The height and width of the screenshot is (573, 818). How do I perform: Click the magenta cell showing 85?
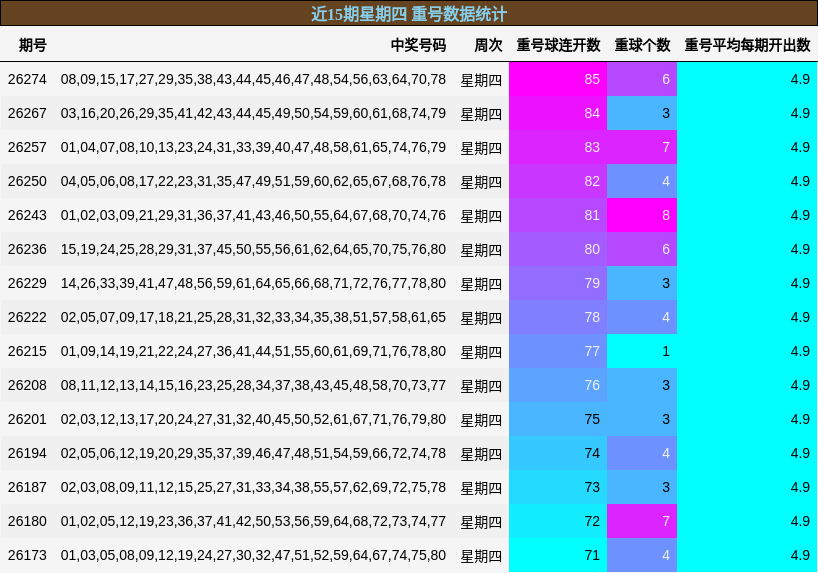558,79
